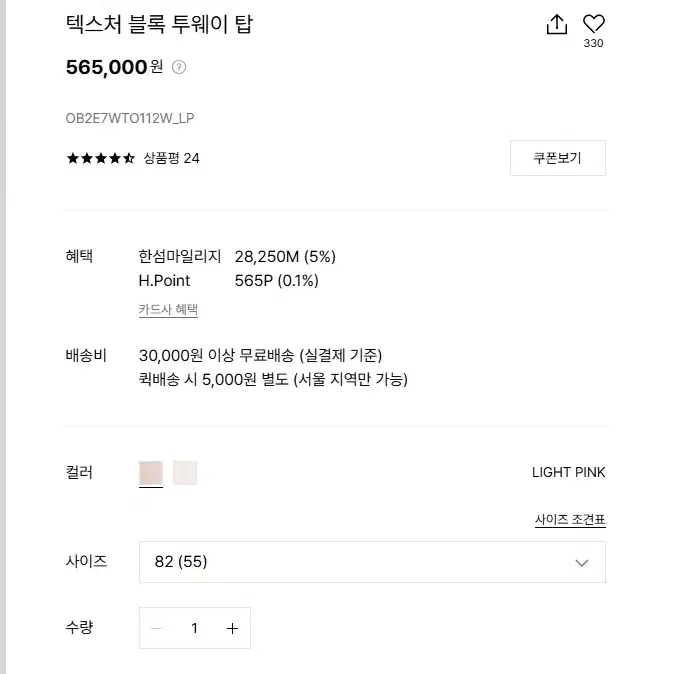The height and width of the screenshot is (674, 674).
Task: Open the 카드사 혜택 link
Action: point(168,309)
